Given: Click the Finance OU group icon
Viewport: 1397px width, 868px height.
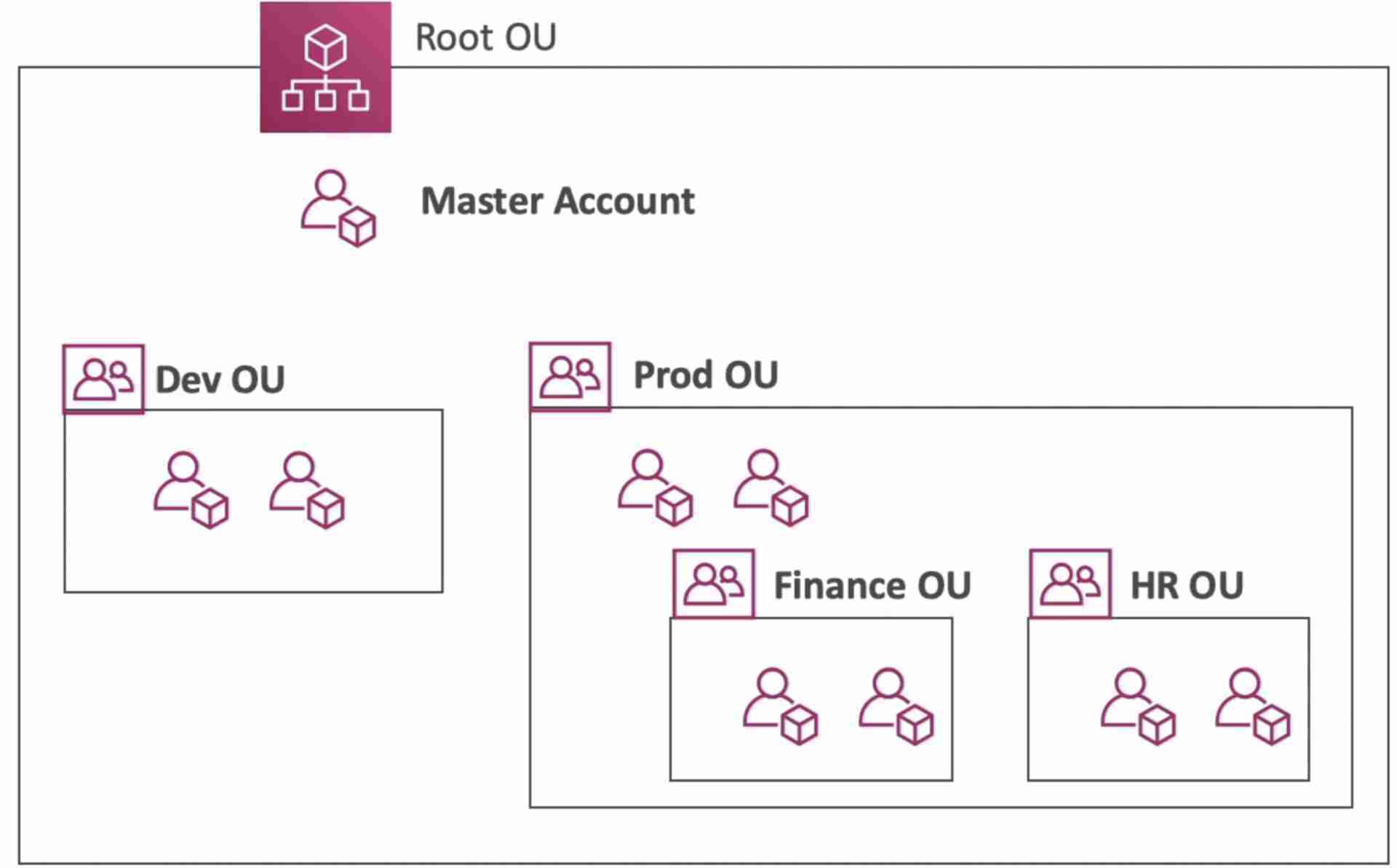Looking at the screenshot, I should coord(714,584).
